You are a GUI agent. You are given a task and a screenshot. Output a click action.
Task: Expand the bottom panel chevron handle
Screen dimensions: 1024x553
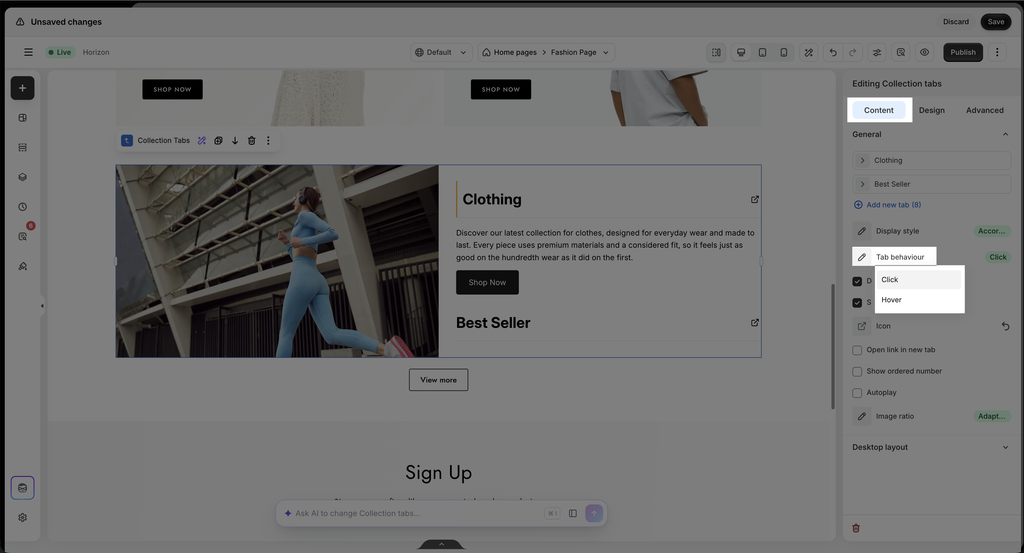tap(441, 545)
